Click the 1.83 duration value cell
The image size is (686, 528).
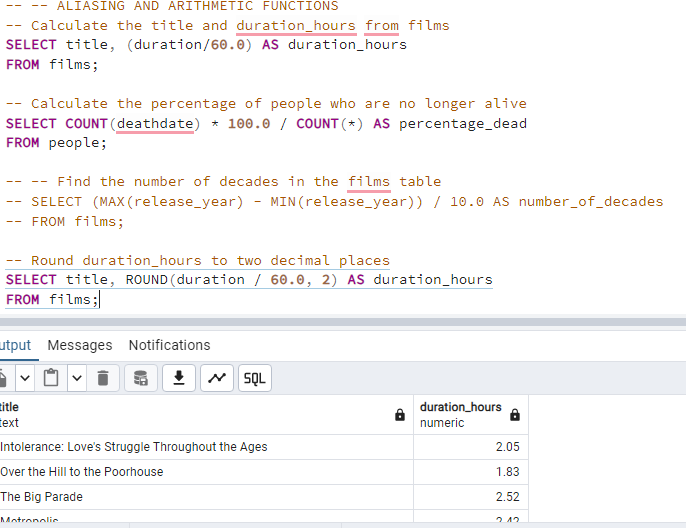point(471,472)
